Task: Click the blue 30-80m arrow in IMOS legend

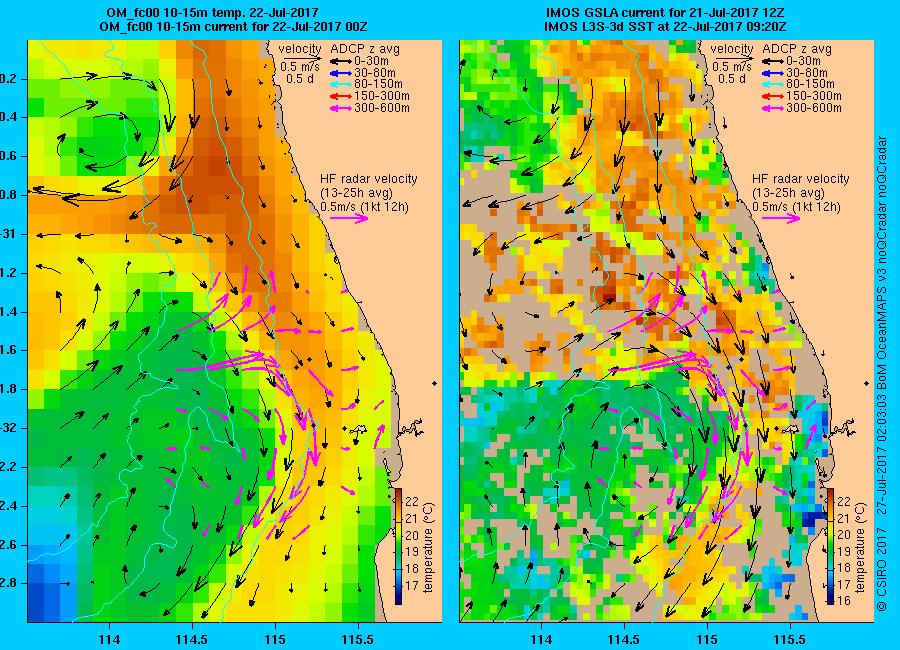Action: (x=773, y=73)
